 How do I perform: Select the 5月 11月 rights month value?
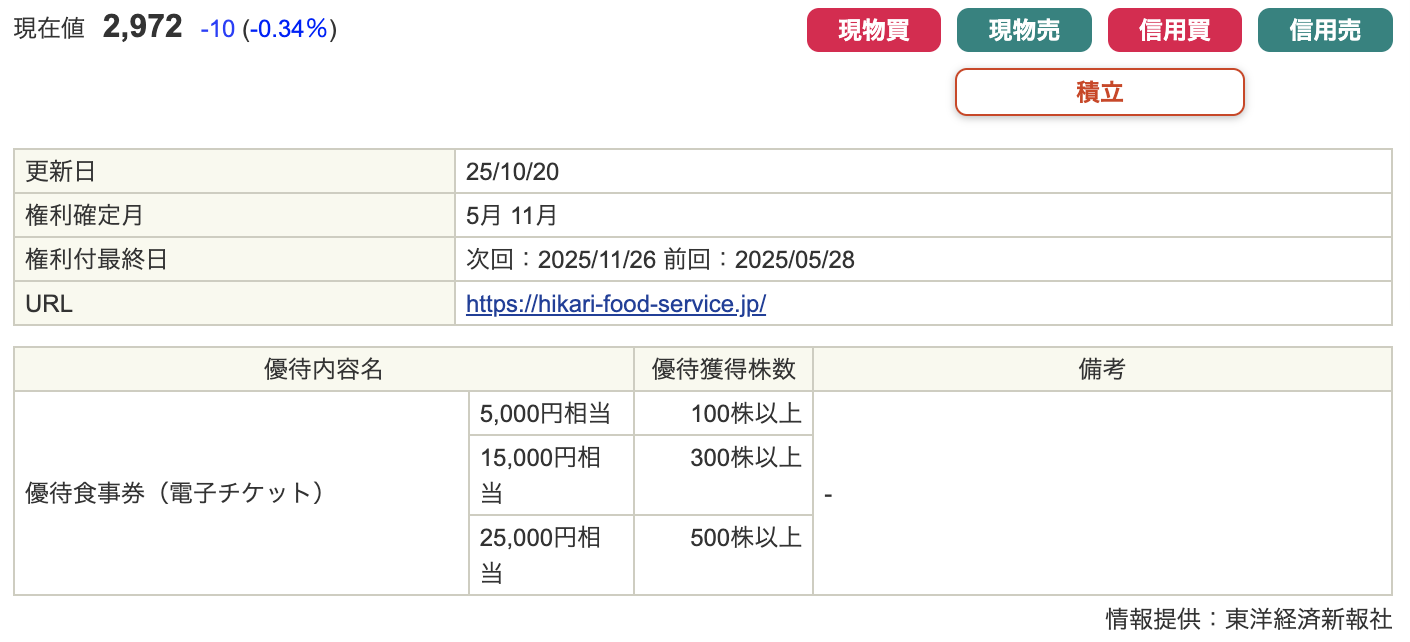[x=512, y=216]
